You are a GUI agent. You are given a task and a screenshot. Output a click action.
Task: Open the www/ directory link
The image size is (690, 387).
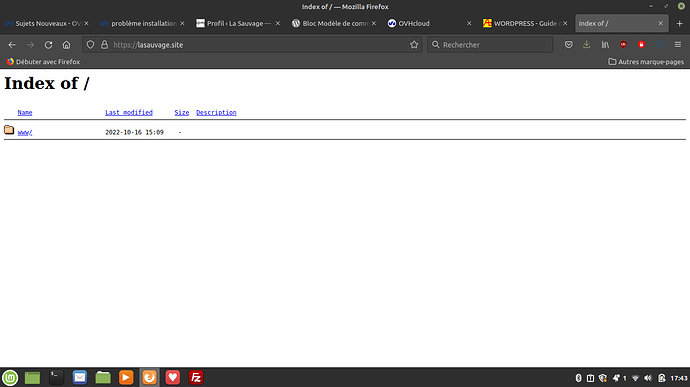tap(25, 132)
